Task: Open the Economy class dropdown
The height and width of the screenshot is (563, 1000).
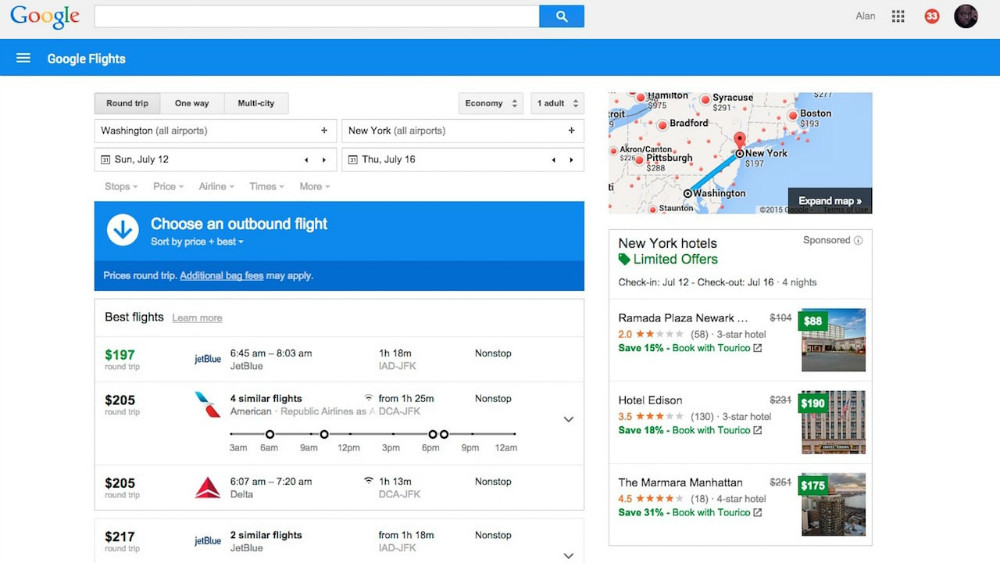Action: [490, 103]
